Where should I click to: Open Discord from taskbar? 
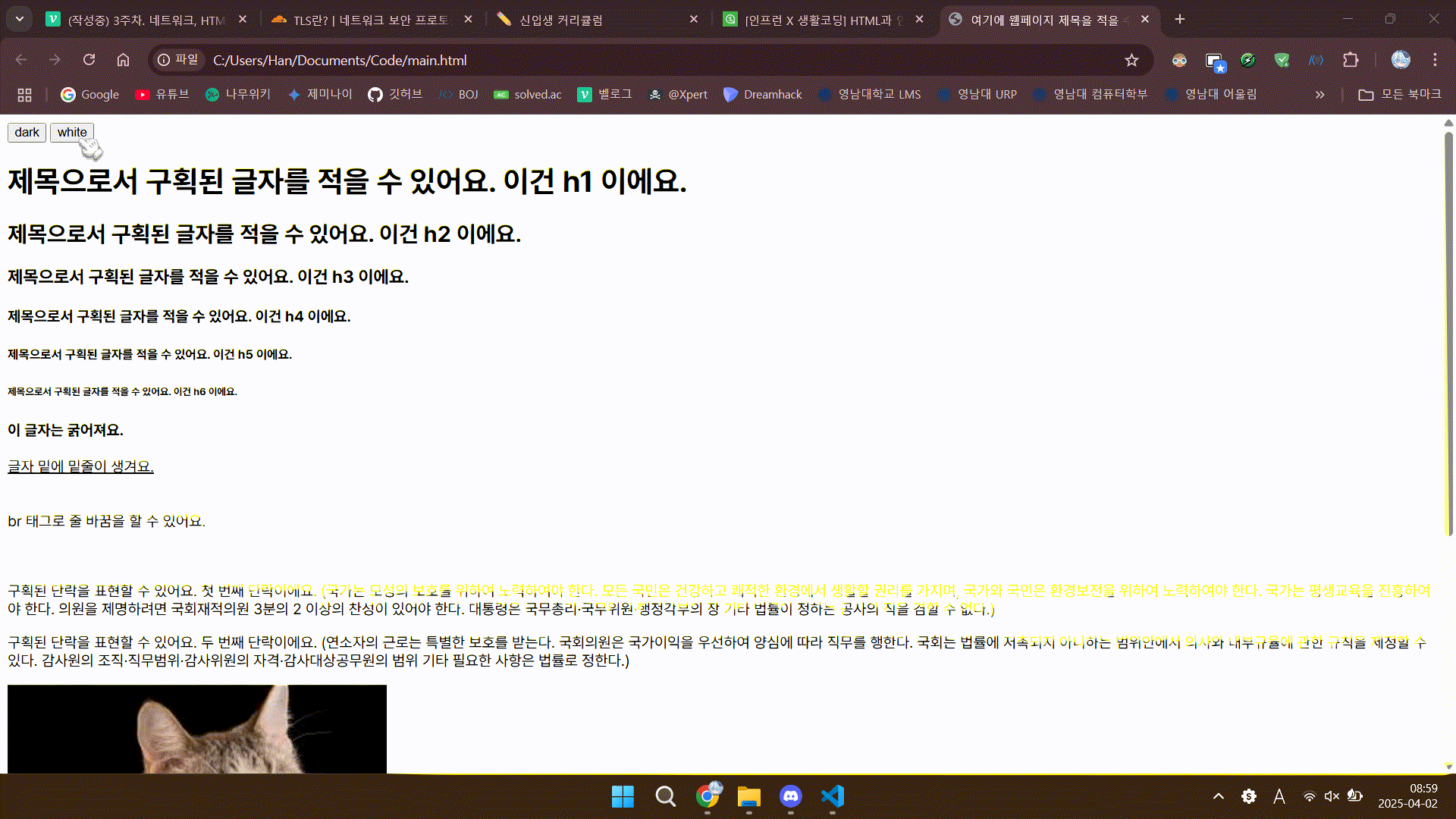click(790, 796)
